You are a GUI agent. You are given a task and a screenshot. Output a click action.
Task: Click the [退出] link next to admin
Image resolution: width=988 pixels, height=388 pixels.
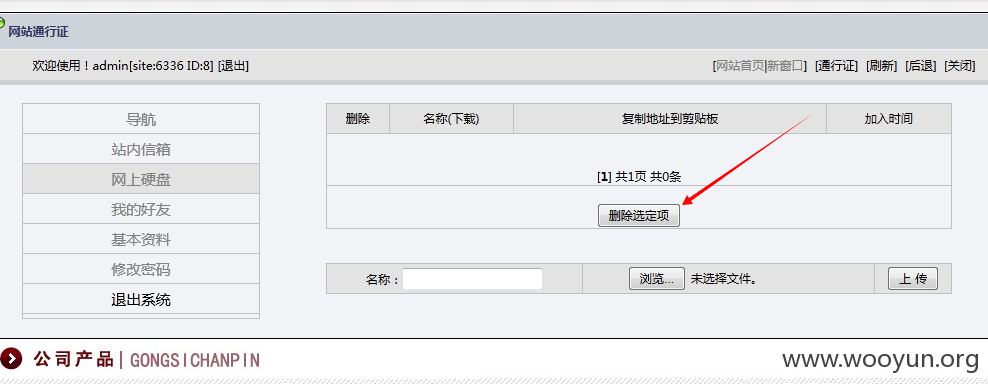(x=233, y=66)
